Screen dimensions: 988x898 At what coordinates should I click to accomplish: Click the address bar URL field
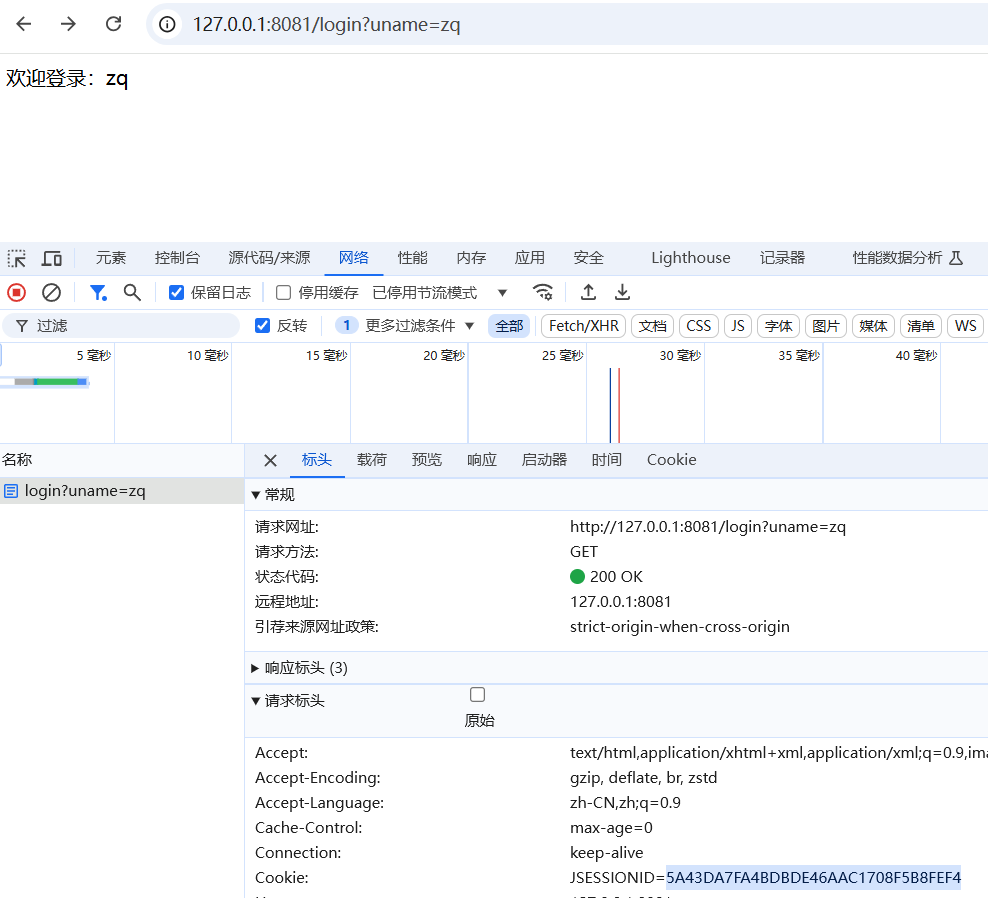[x=567, y=25]
